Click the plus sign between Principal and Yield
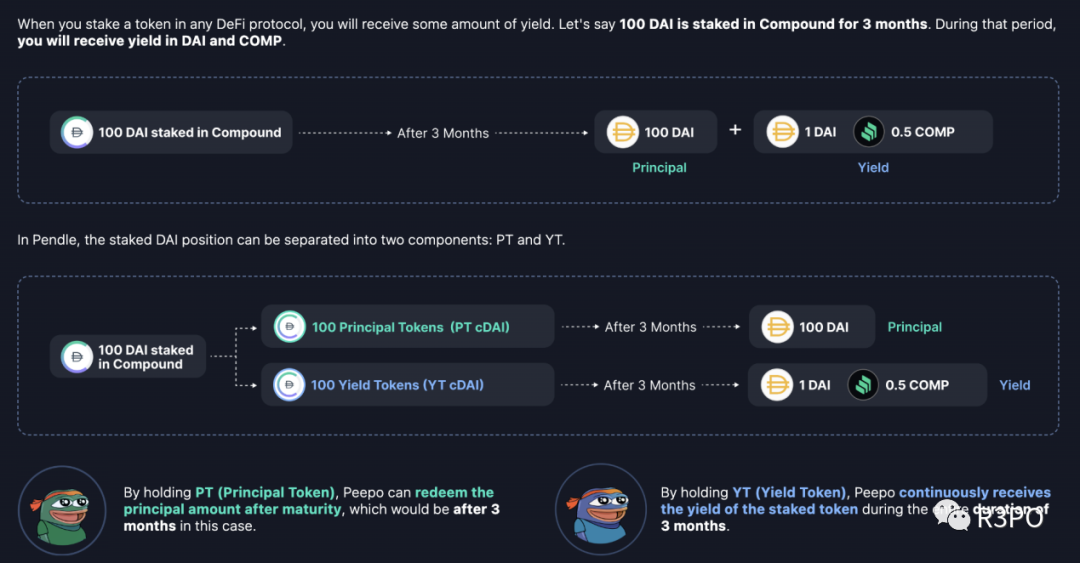This screenshot has height=563, width=1080. coord(735,130)
